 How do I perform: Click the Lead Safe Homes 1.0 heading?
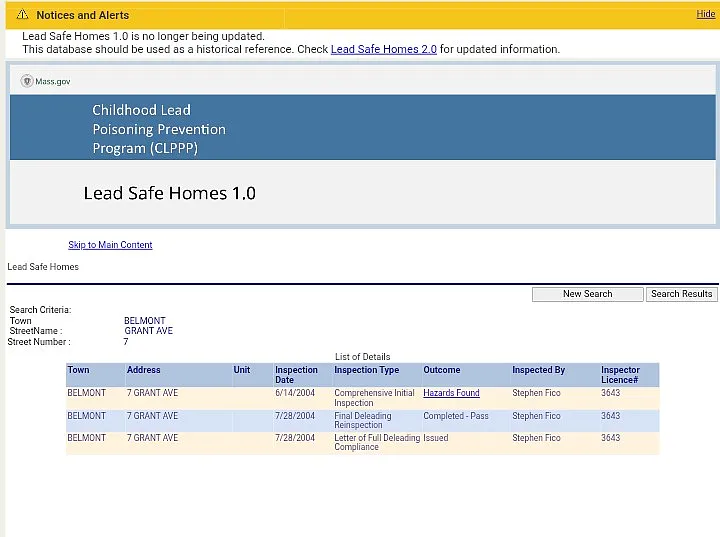tap(169, 193)
